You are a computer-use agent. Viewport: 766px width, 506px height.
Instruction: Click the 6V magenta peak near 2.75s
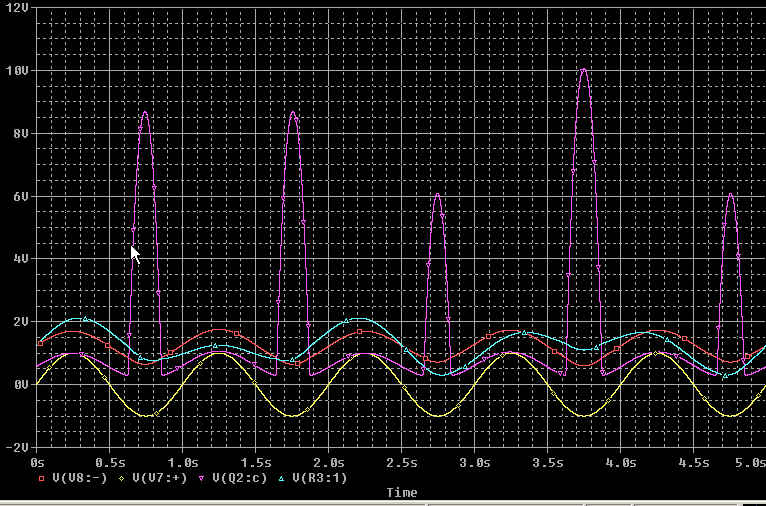click(x=438, y=195)
